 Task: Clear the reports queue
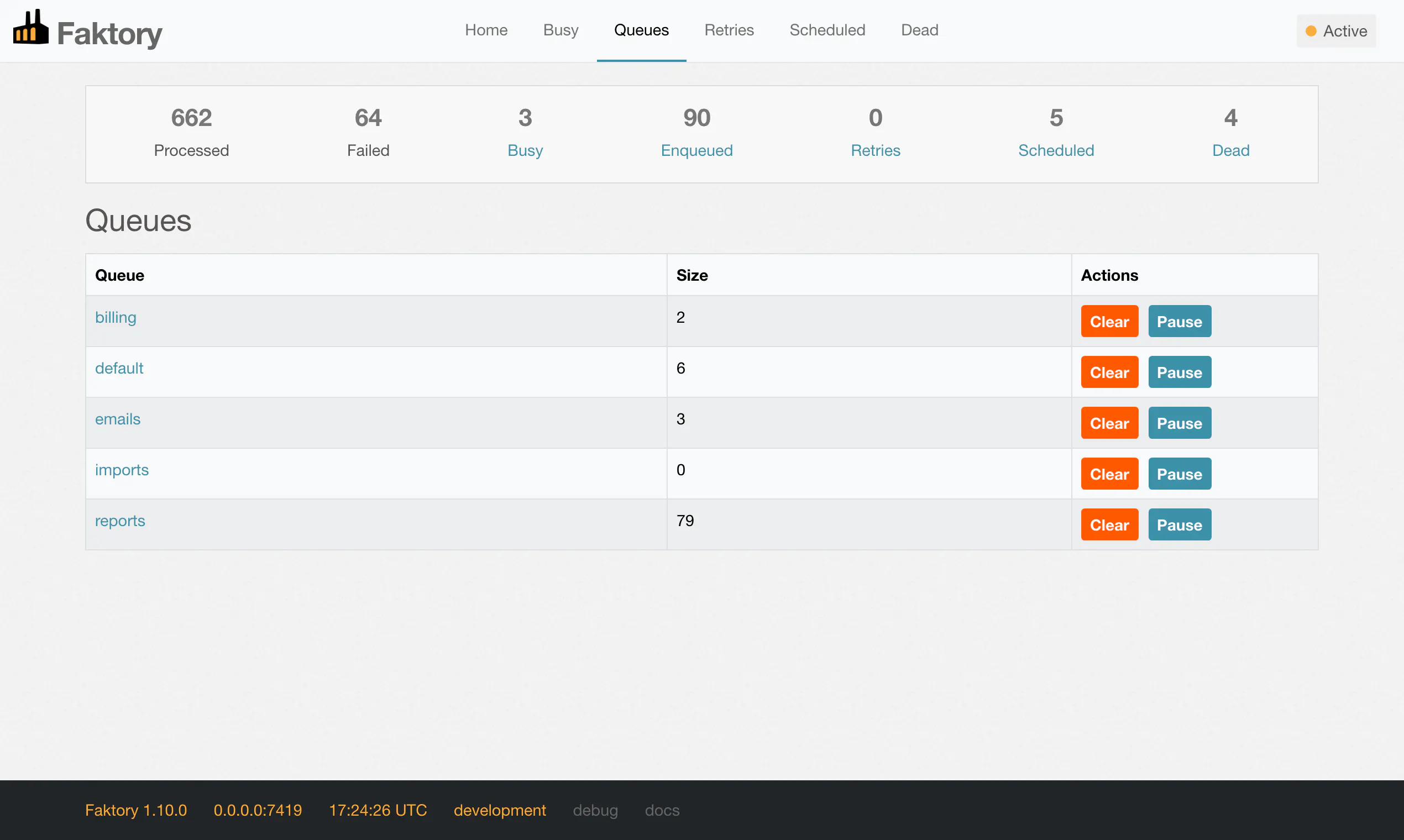(x=1109, y=526)
